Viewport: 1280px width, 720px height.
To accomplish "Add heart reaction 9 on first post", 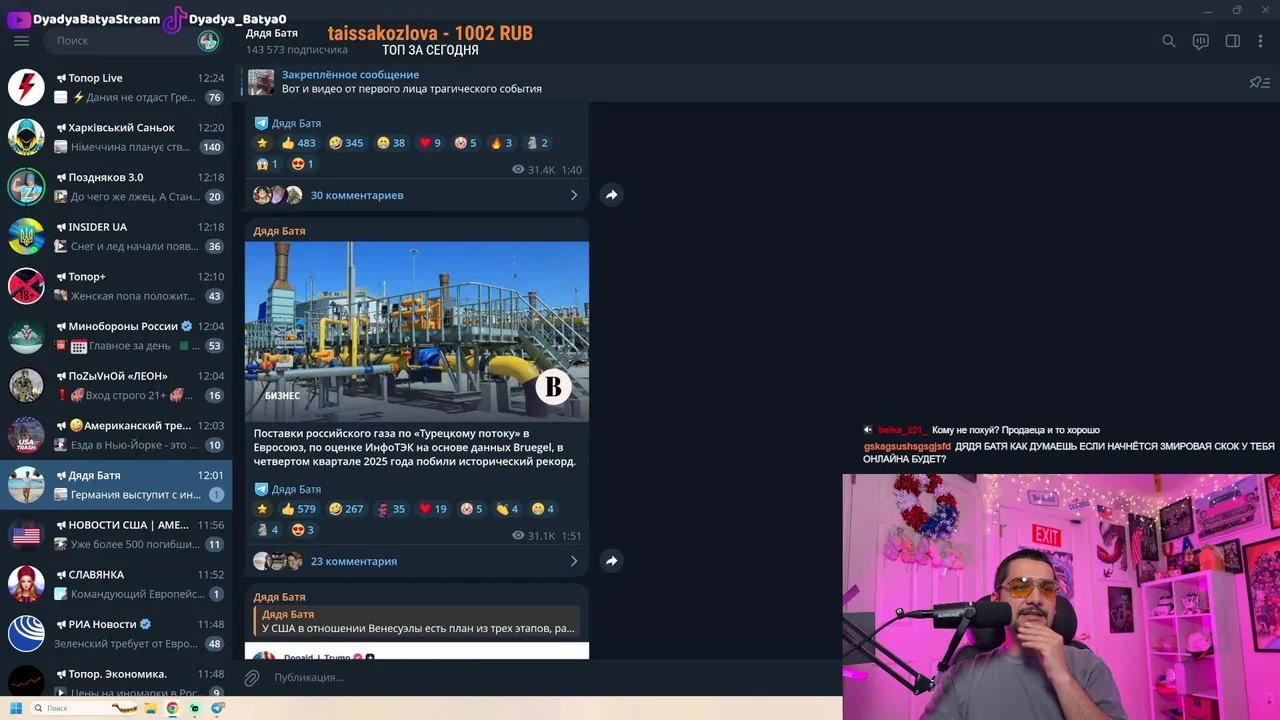I will (x=430, y=143).
